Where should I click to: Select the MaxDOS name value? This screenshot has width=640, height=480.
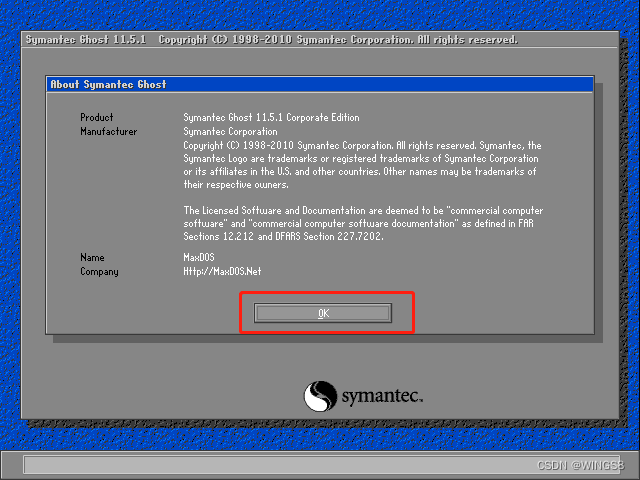[x=199, y=258]
